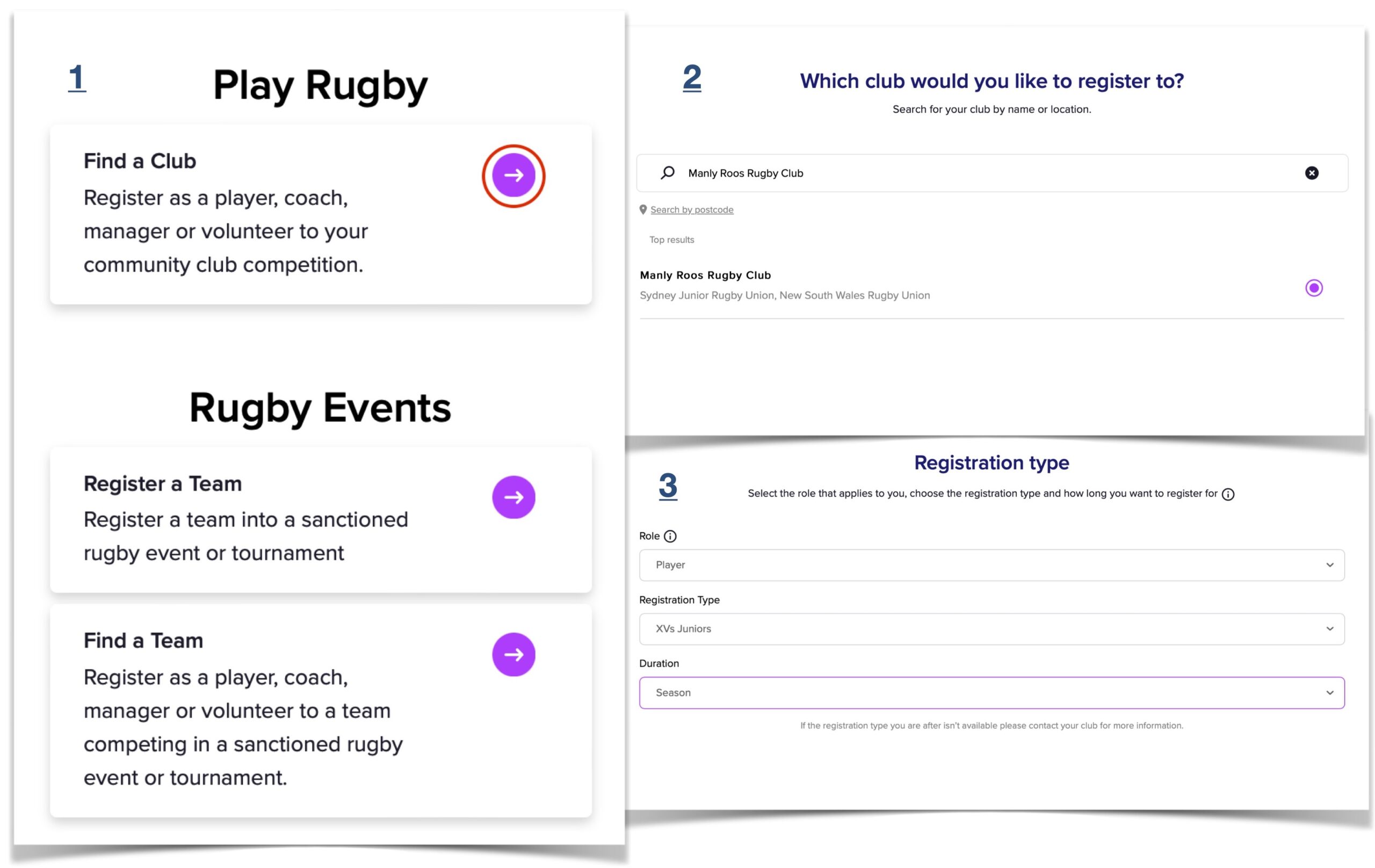Open the Role info icon

(670, 536)
